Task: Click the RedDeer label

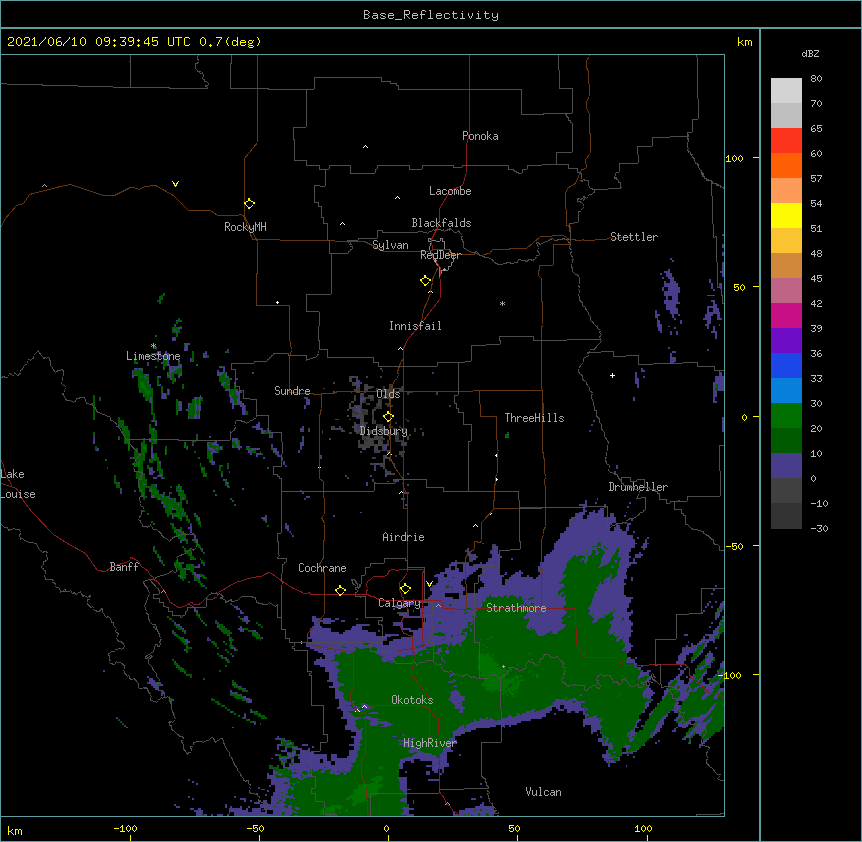Action: 440,255
